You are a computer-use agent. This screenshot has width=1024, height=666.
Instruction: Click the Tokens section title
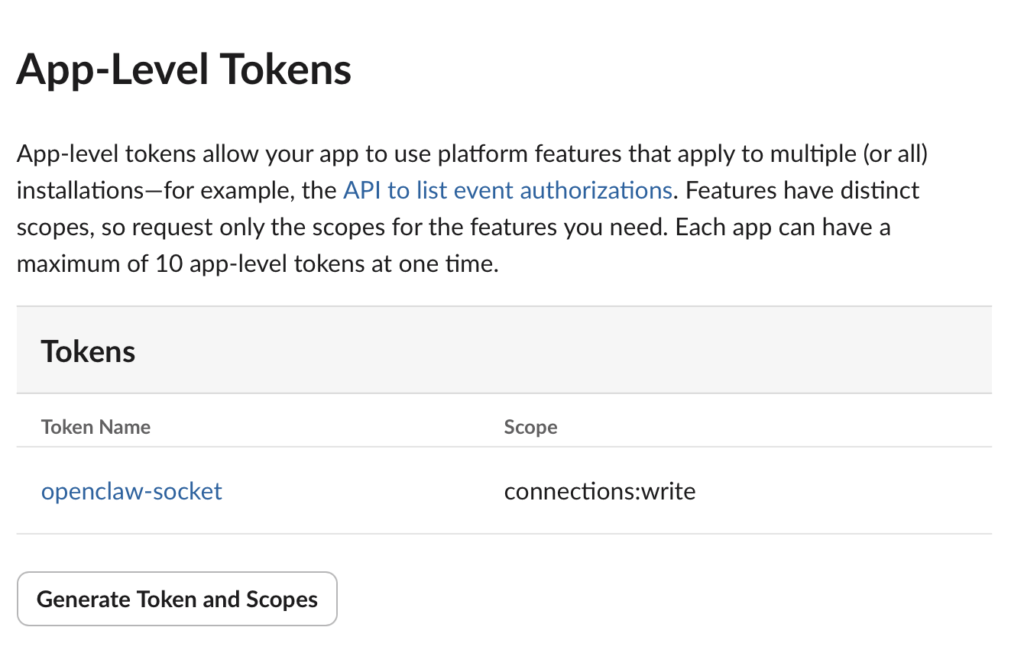click(88, 351)
